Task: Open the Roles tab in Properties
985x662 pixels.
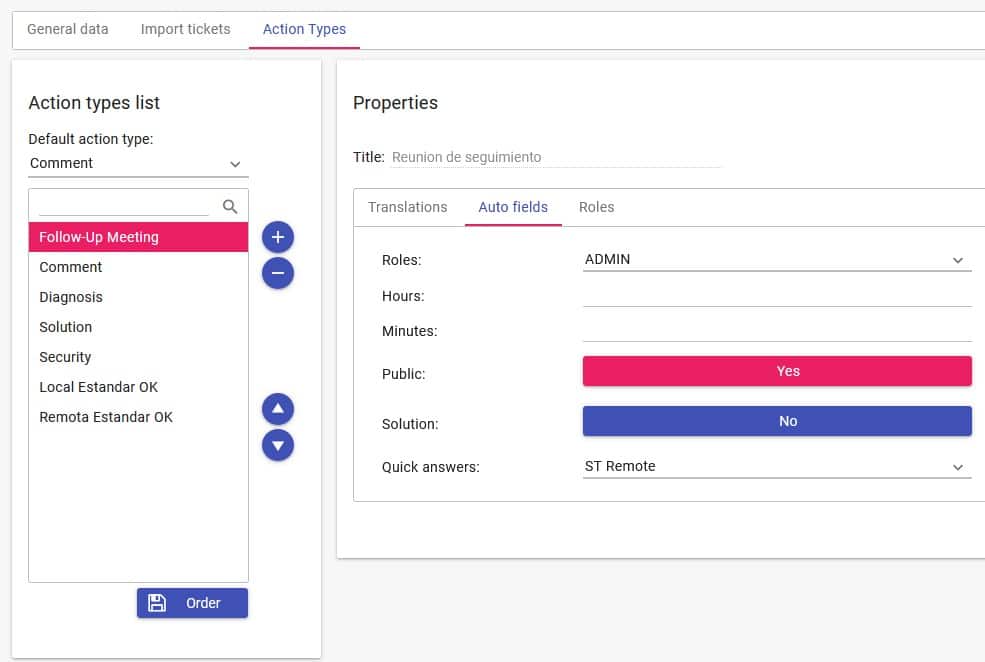Action: pyautogui.click(x=596, y=207)
